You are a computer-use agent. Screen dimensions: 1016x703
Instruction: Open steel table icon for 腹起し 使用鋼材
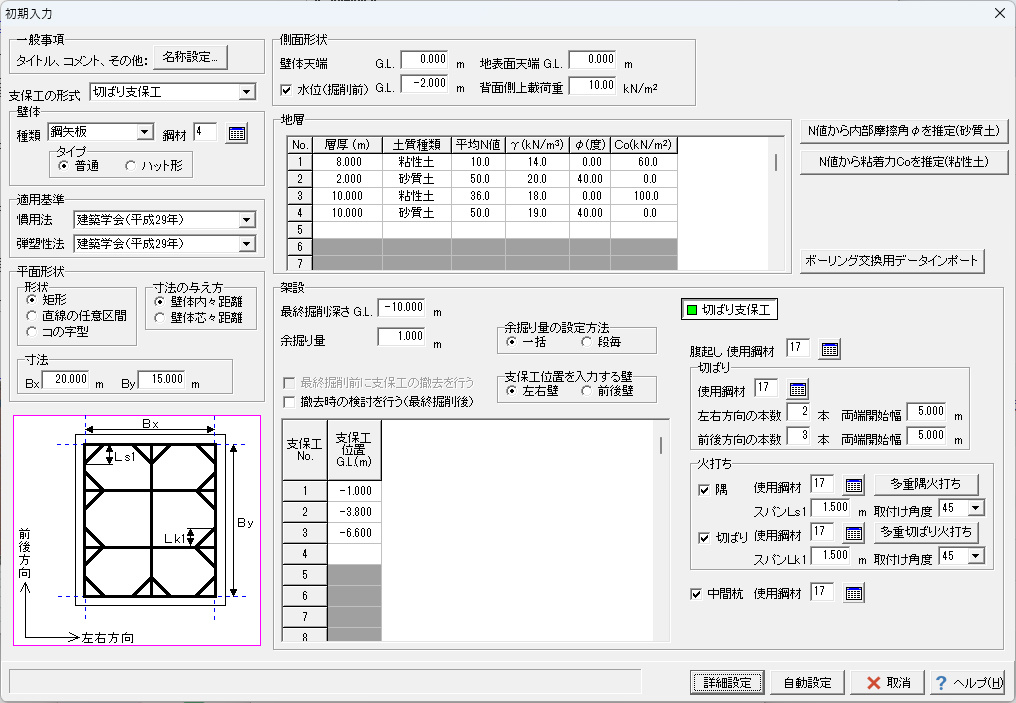[x=829, y=350]
